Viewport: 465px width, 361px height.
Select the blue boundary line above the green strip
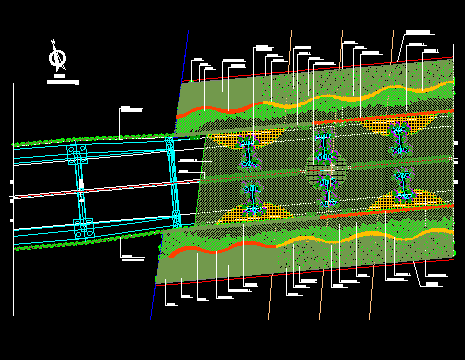pyautogui.click(x=185, y=56)
